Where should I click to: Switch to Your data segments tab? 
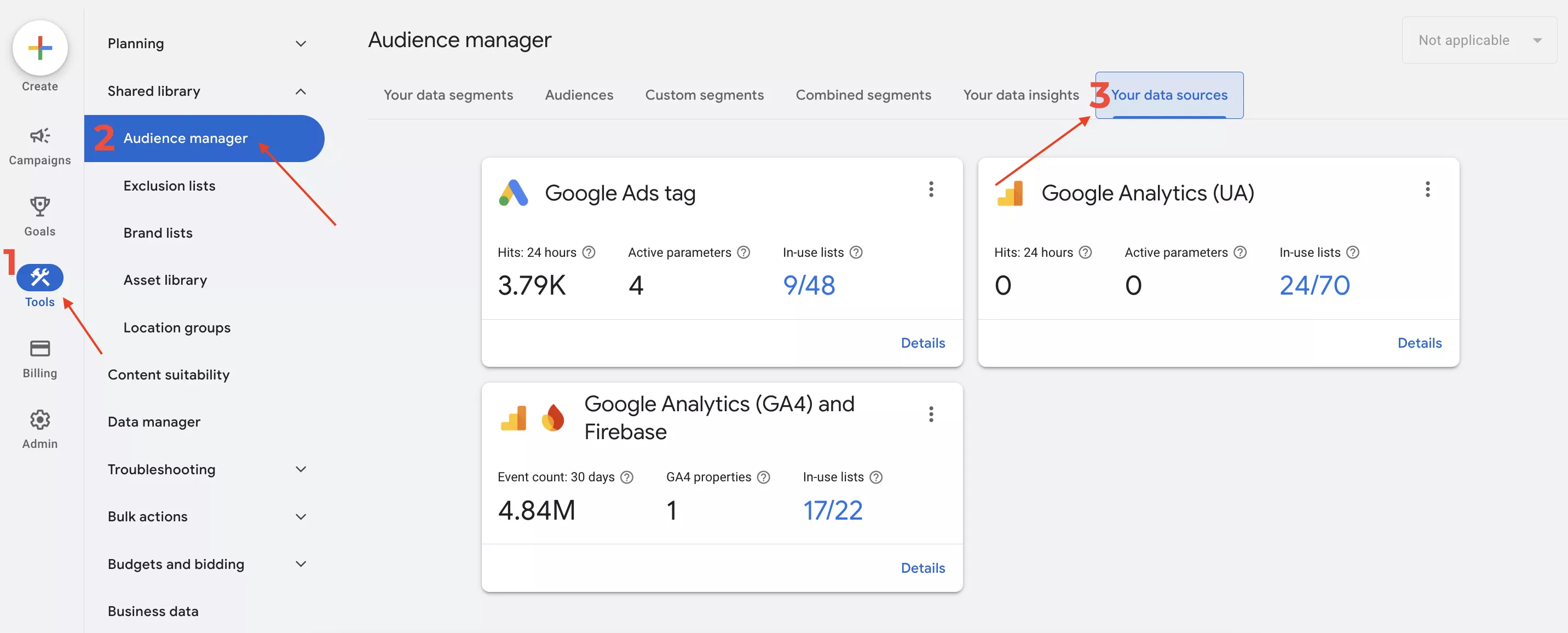coord(448,95)
